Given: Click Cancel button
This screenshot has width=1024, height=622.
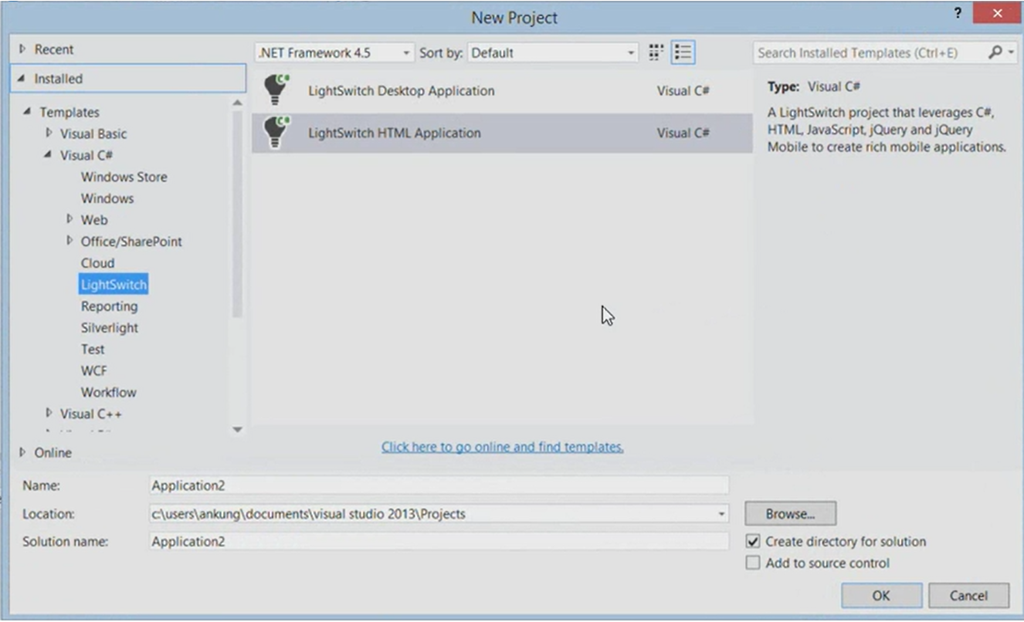Looking at the screenshot, I should point(968,595).
